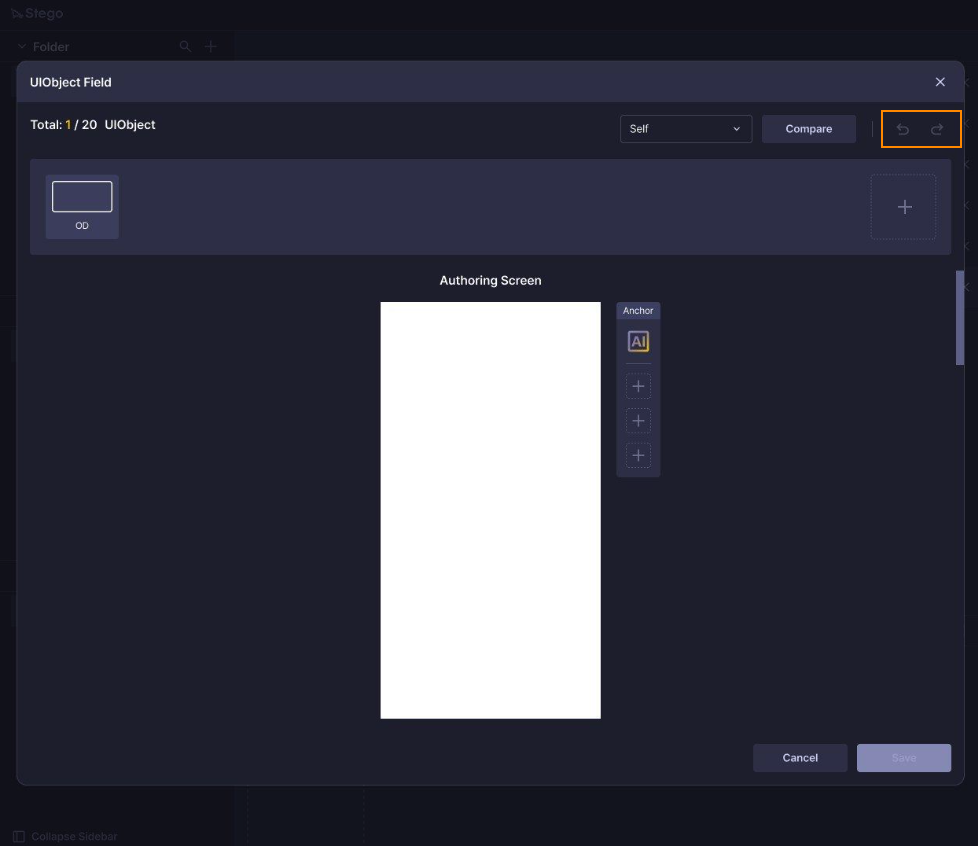Image resolution: width=978 pixels, height=846 pixels.
Task: Click the third empty anchor plus slot
Action: tap(638, 456)
